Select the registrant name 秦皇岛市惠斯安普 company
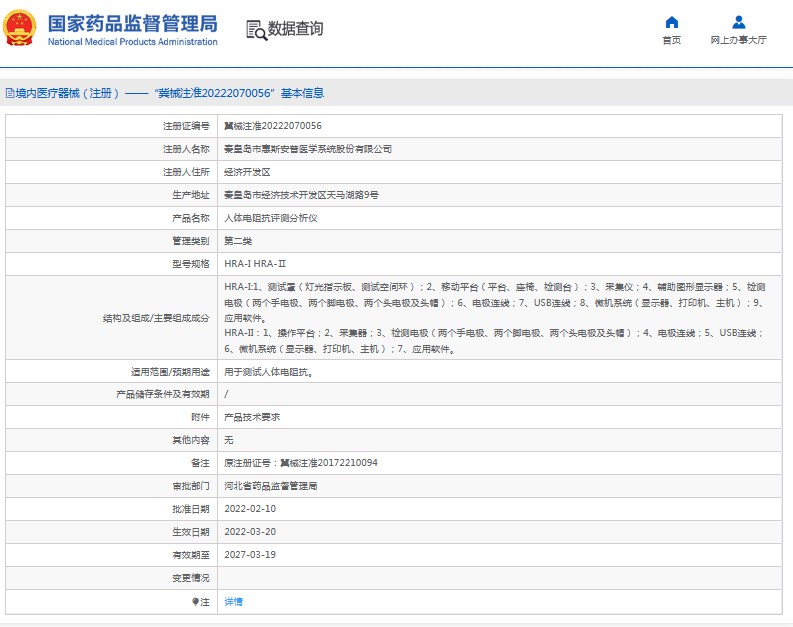 (x=308, y=149)
